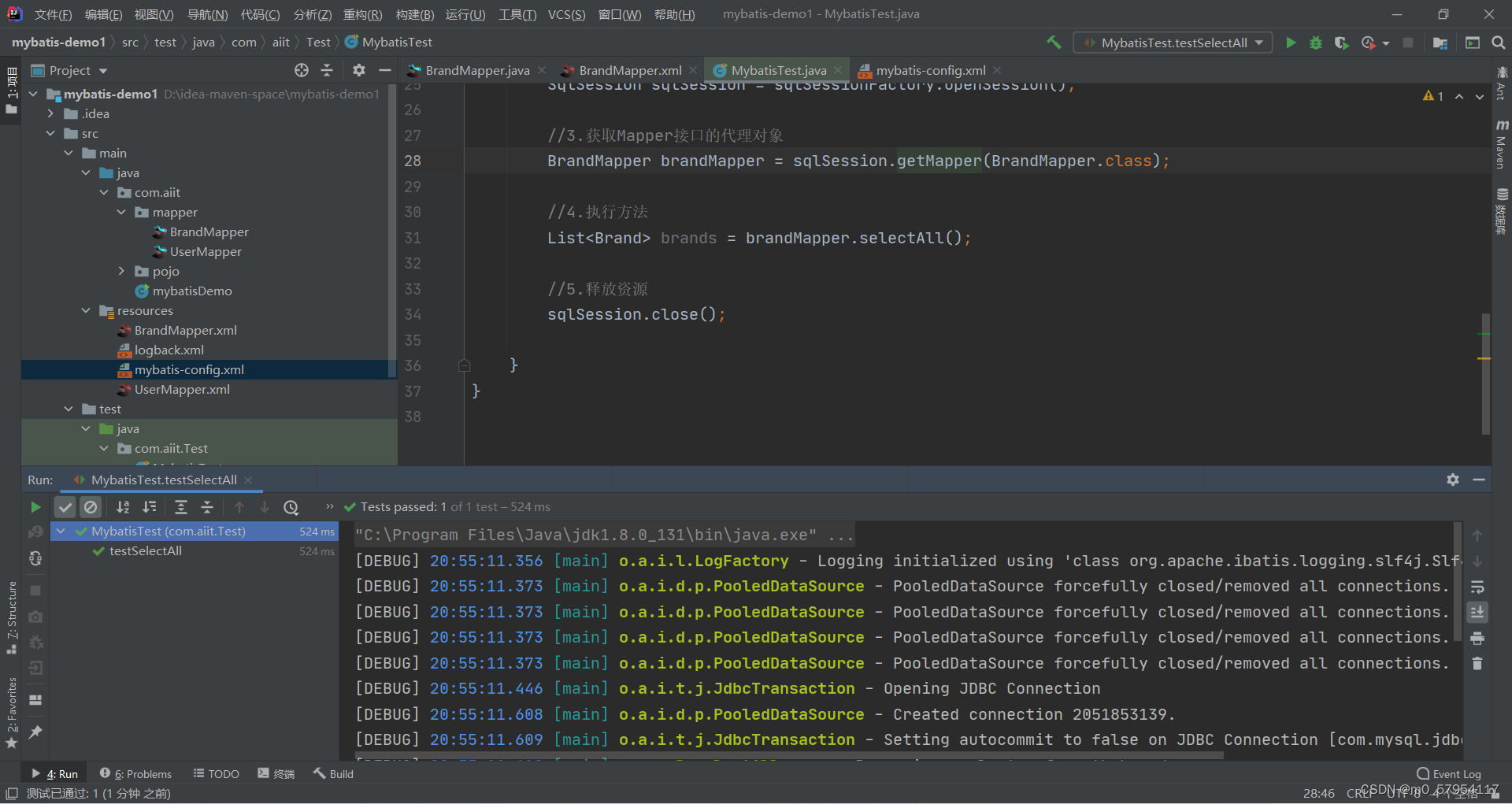Click MybatisTest in breadcrumb path

[389, 43]
